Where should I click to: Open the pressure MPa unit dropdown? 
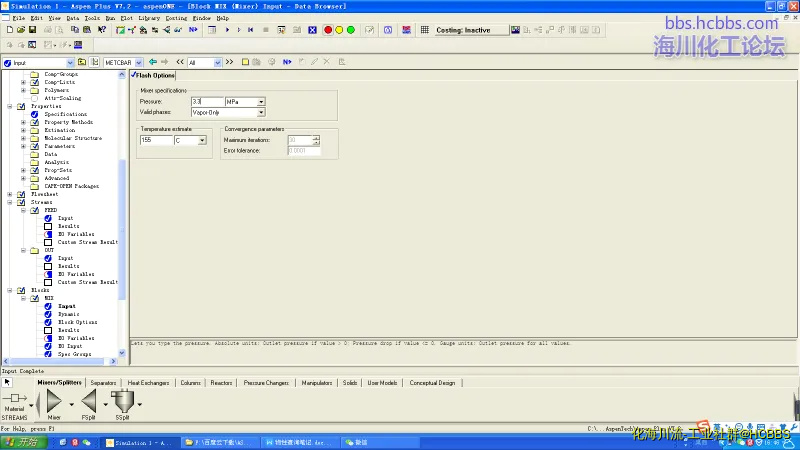pos(261,102)
